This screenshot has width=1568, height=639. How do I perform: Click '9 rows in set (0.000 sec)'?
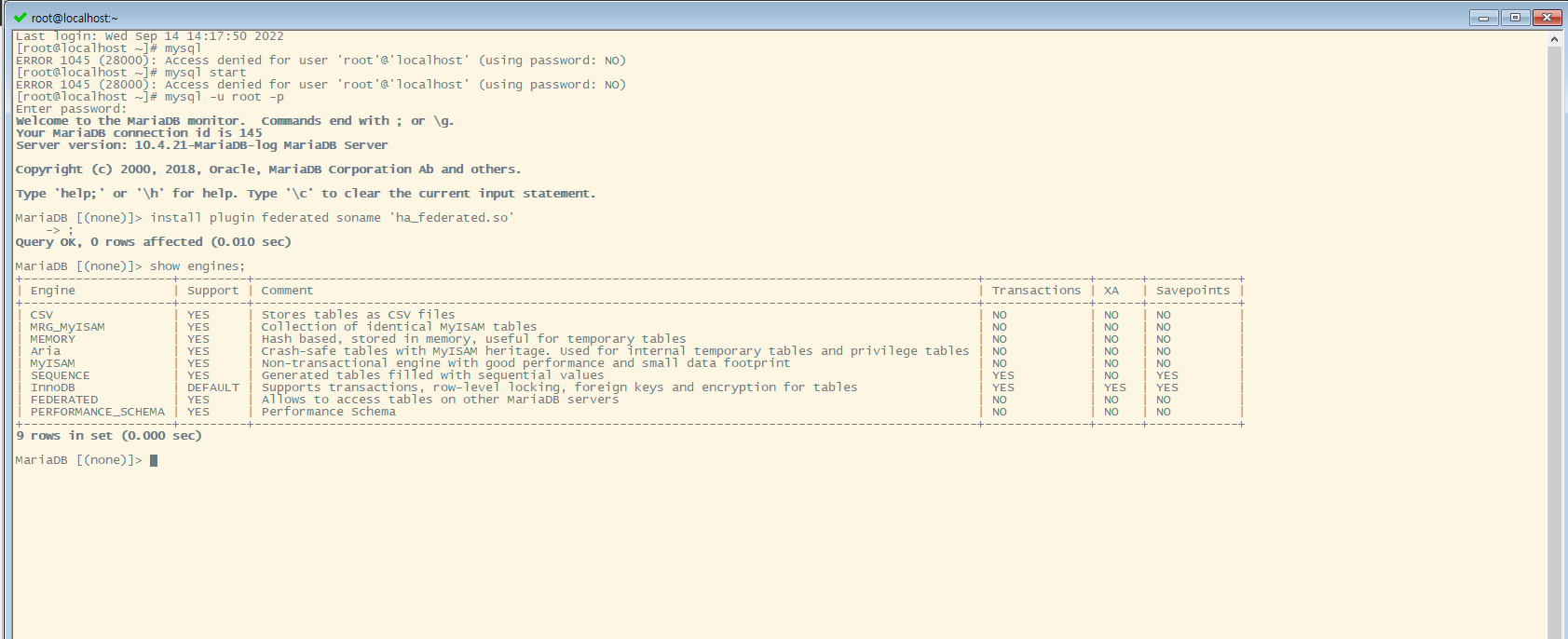pos(109,436)
